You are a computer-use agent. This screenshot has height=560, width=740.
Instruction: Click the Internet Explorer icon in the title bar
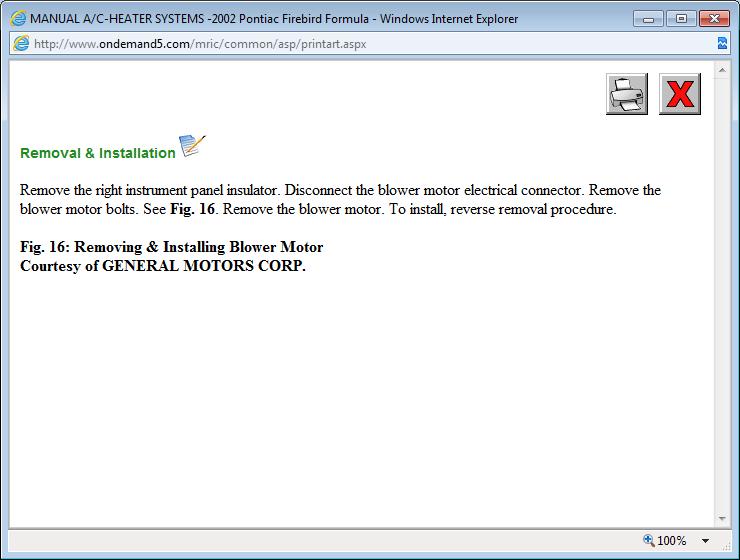[18, 19]
